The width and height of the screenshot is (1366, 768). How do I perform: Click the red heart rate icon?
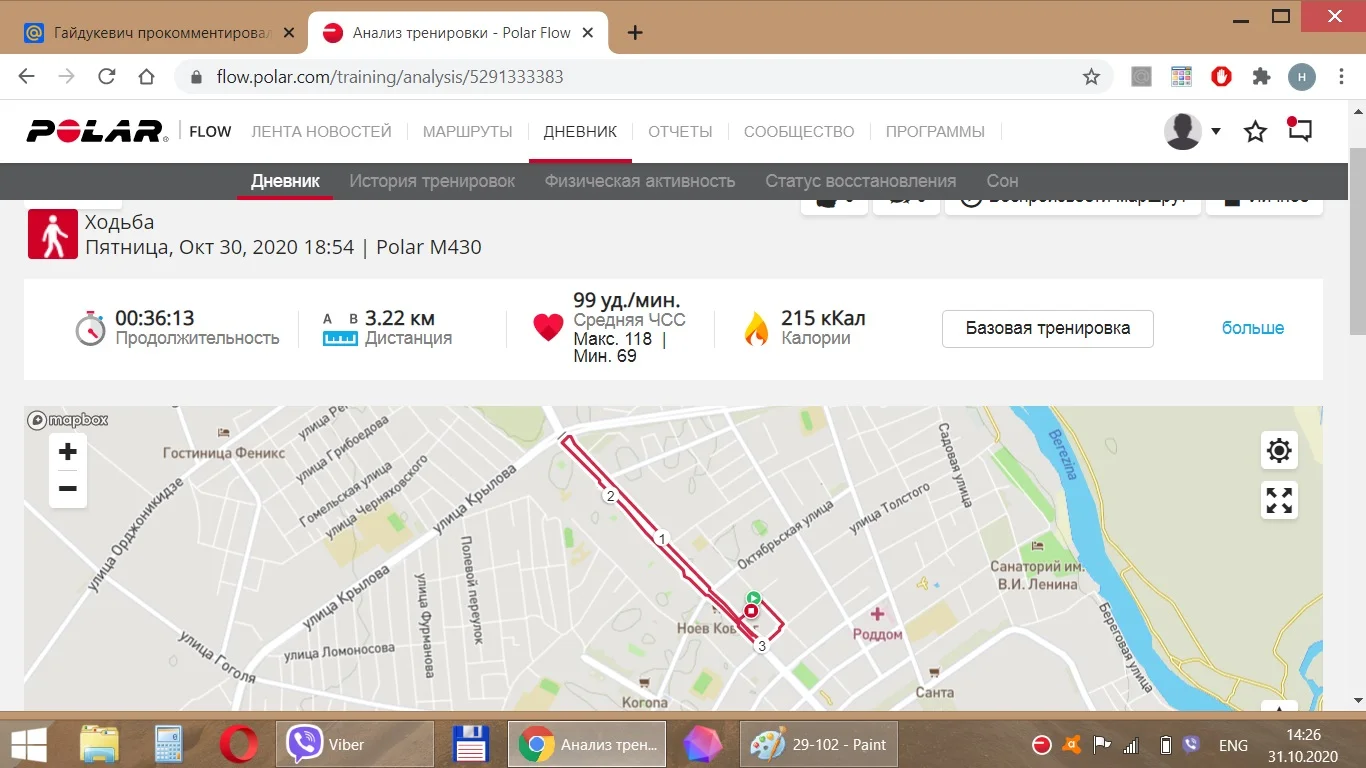pos(548,327)
